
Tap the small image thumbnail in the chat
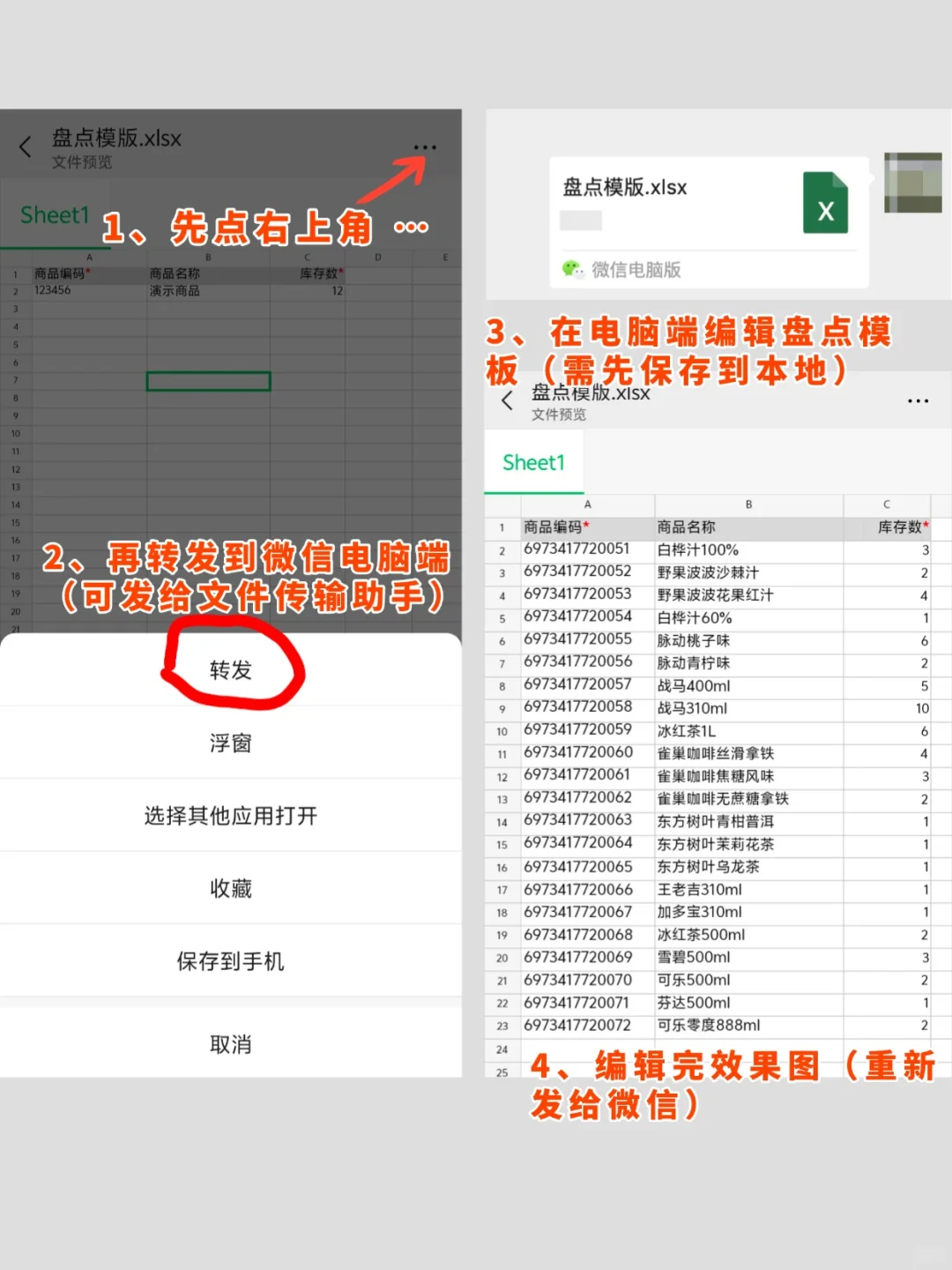[913, 183]
